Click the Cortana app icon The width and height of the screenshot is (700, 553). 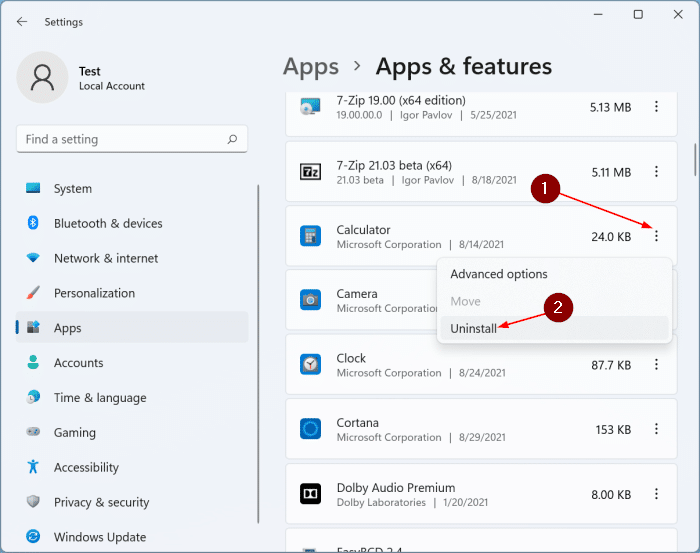coord(310,429)
